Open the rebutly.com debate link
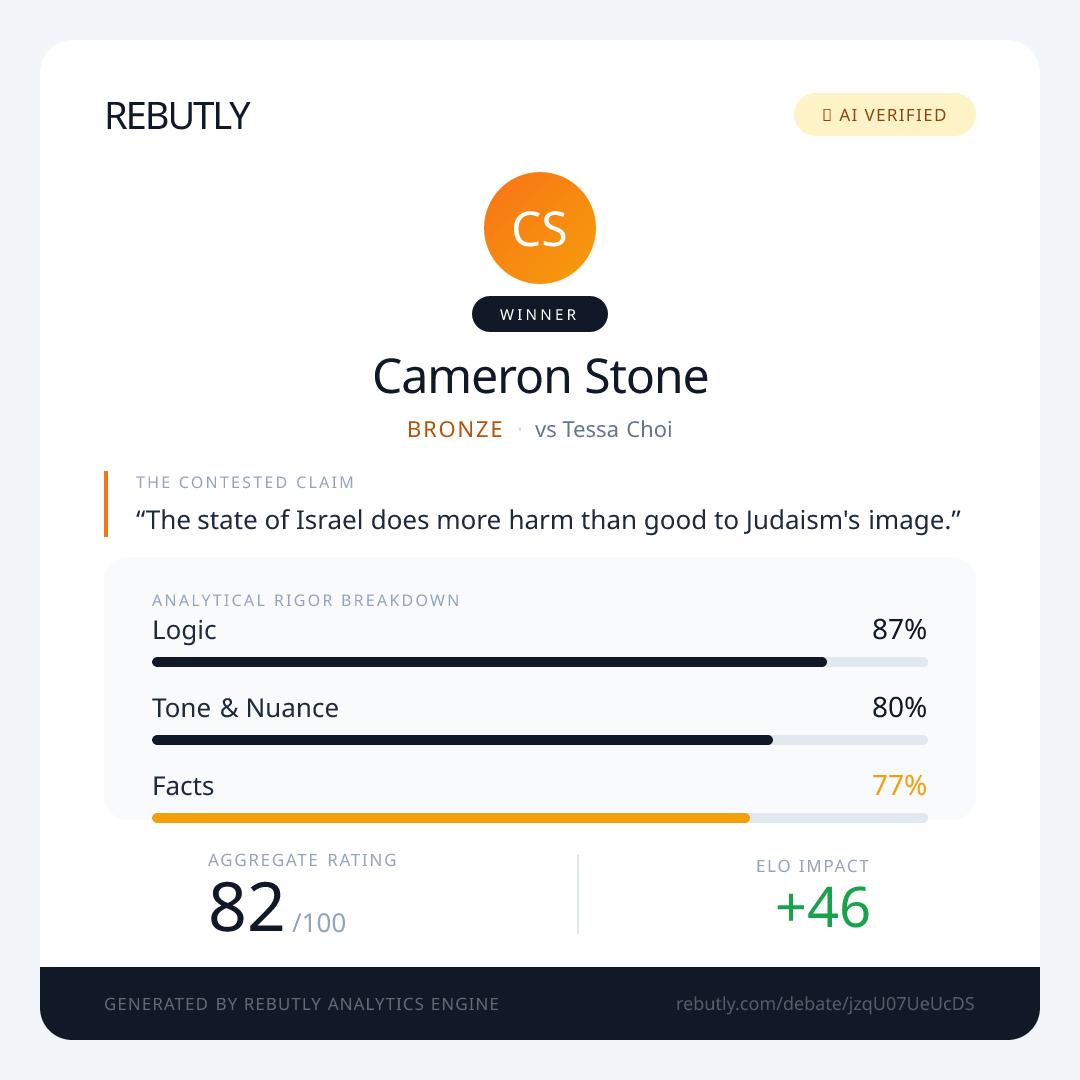Image resolution: width=1080 pixels, height=1080 pixels. (x=825, y=1004)
